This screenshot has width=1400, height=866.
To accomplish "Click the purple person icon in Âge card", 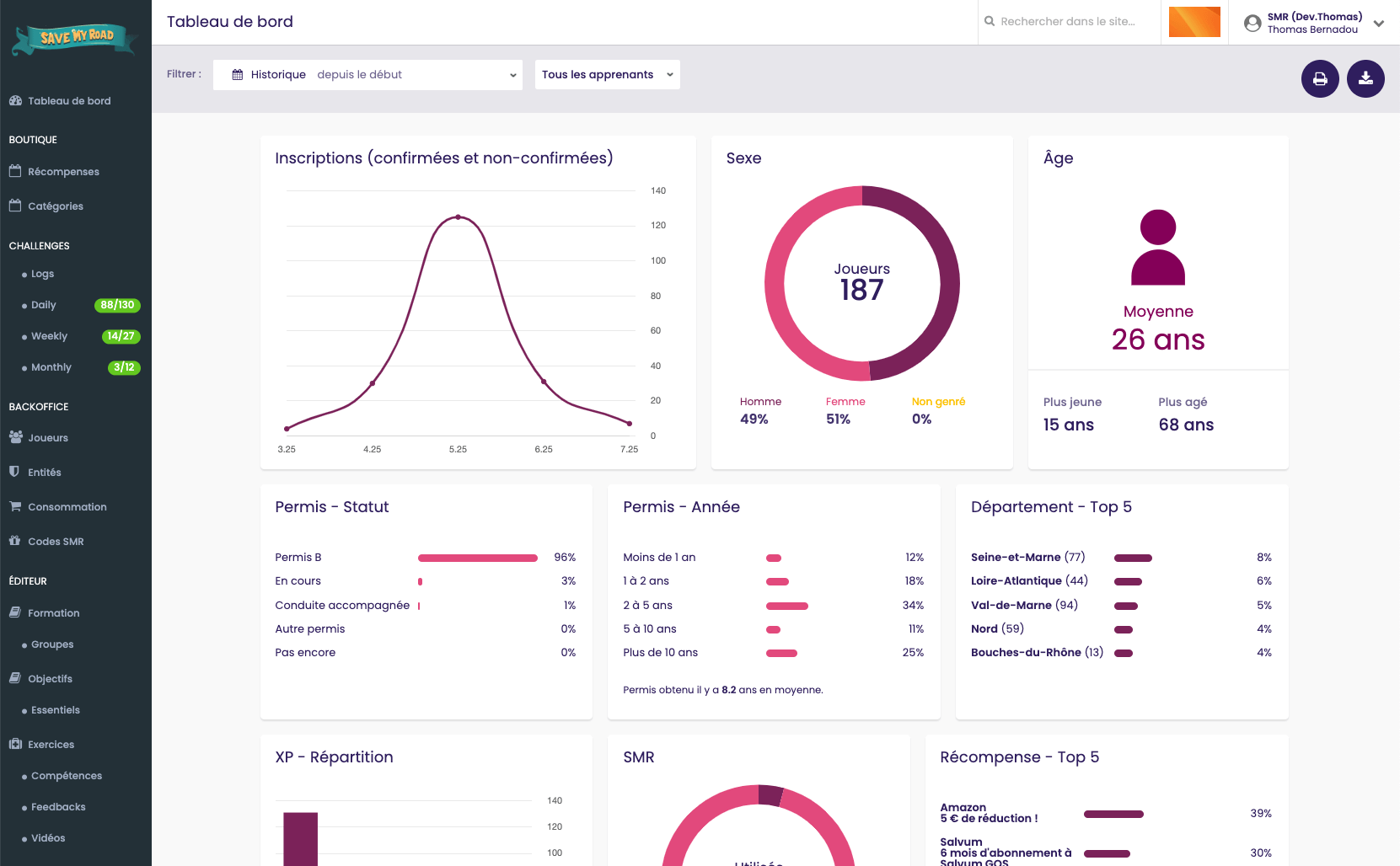I will 1158,248.
